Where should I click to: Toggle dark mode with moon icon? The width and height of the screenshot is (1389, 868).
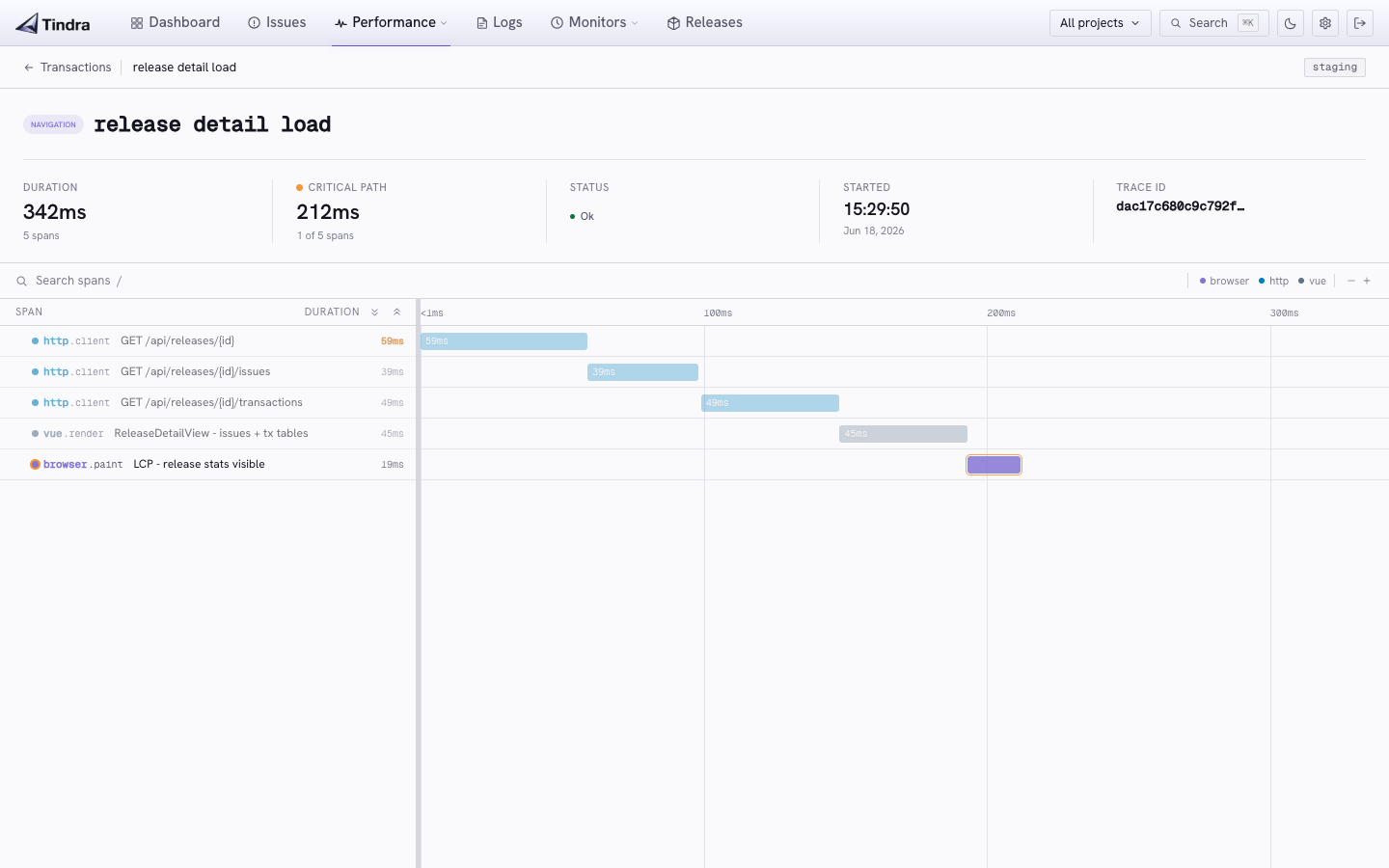click(1291, 23)
